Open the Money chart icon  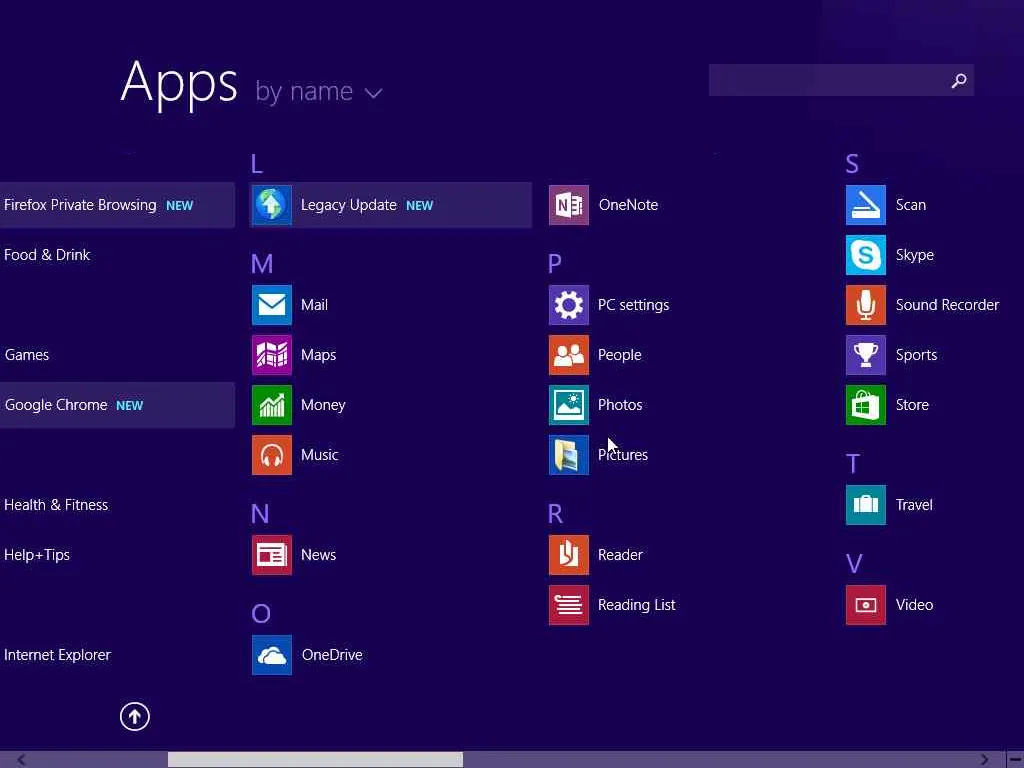[x=272, y=405]
